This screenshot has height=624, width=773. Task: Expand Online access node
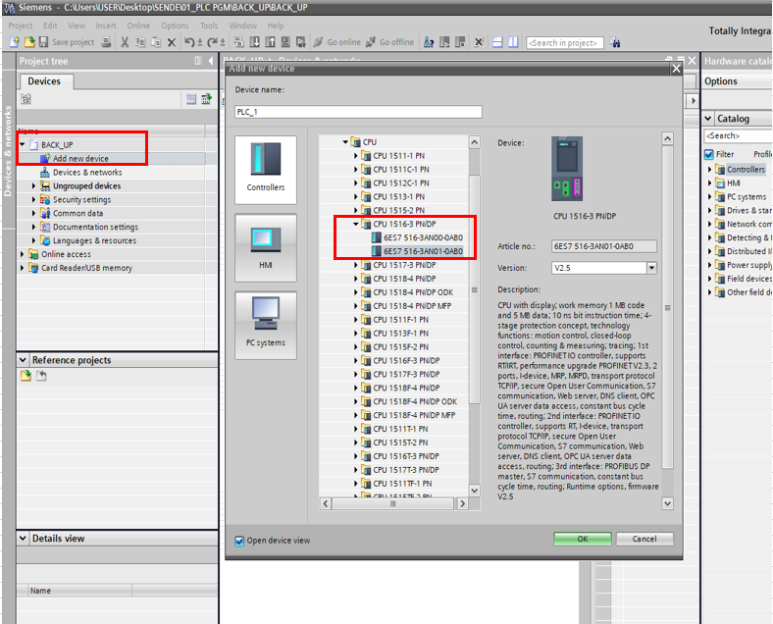22,254
